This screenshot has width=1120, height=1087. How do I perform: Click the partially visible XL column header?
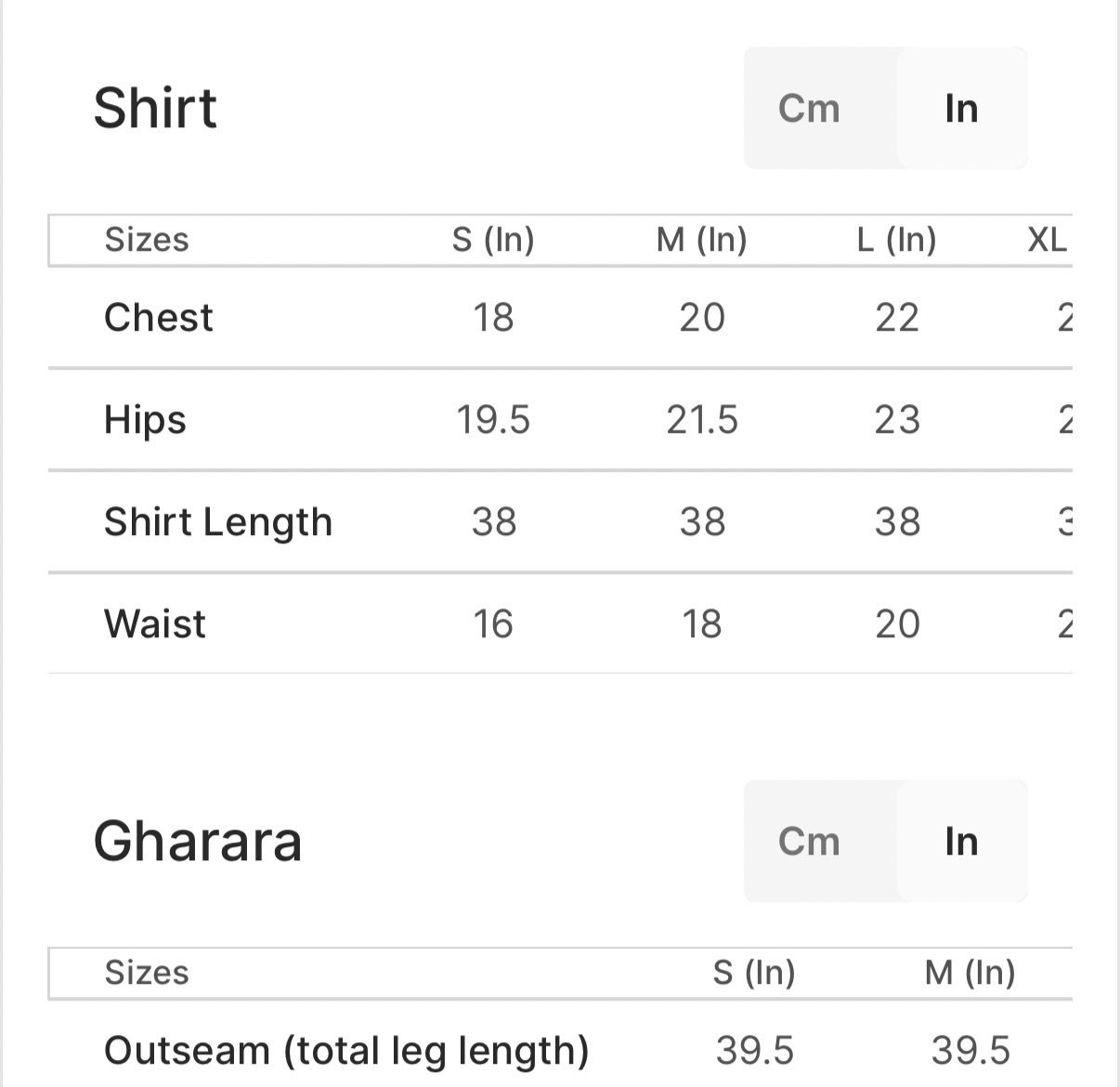(x=1048, y=240)
